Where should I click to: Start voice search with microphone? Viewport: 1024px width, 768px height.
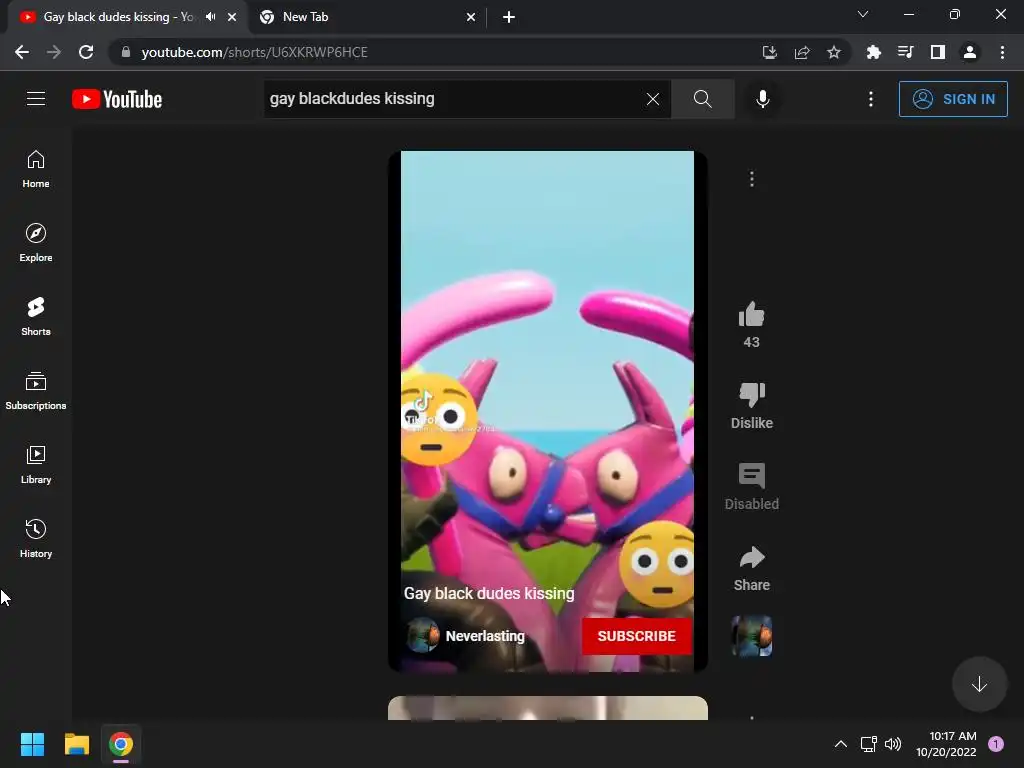pyautogui.click(x=762, y=99)
